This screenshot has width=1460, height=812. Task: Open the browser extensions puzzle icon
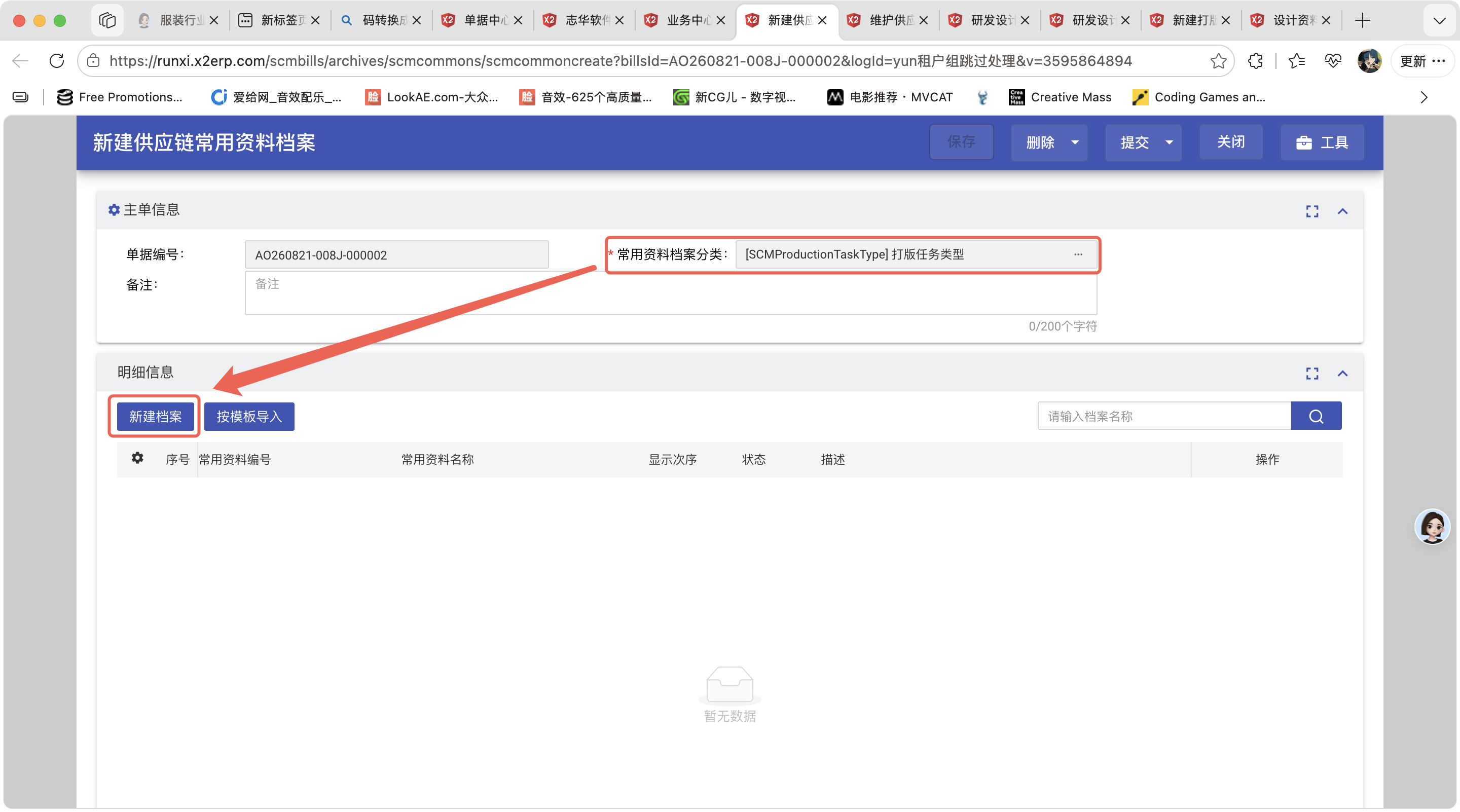[1255, 61]
